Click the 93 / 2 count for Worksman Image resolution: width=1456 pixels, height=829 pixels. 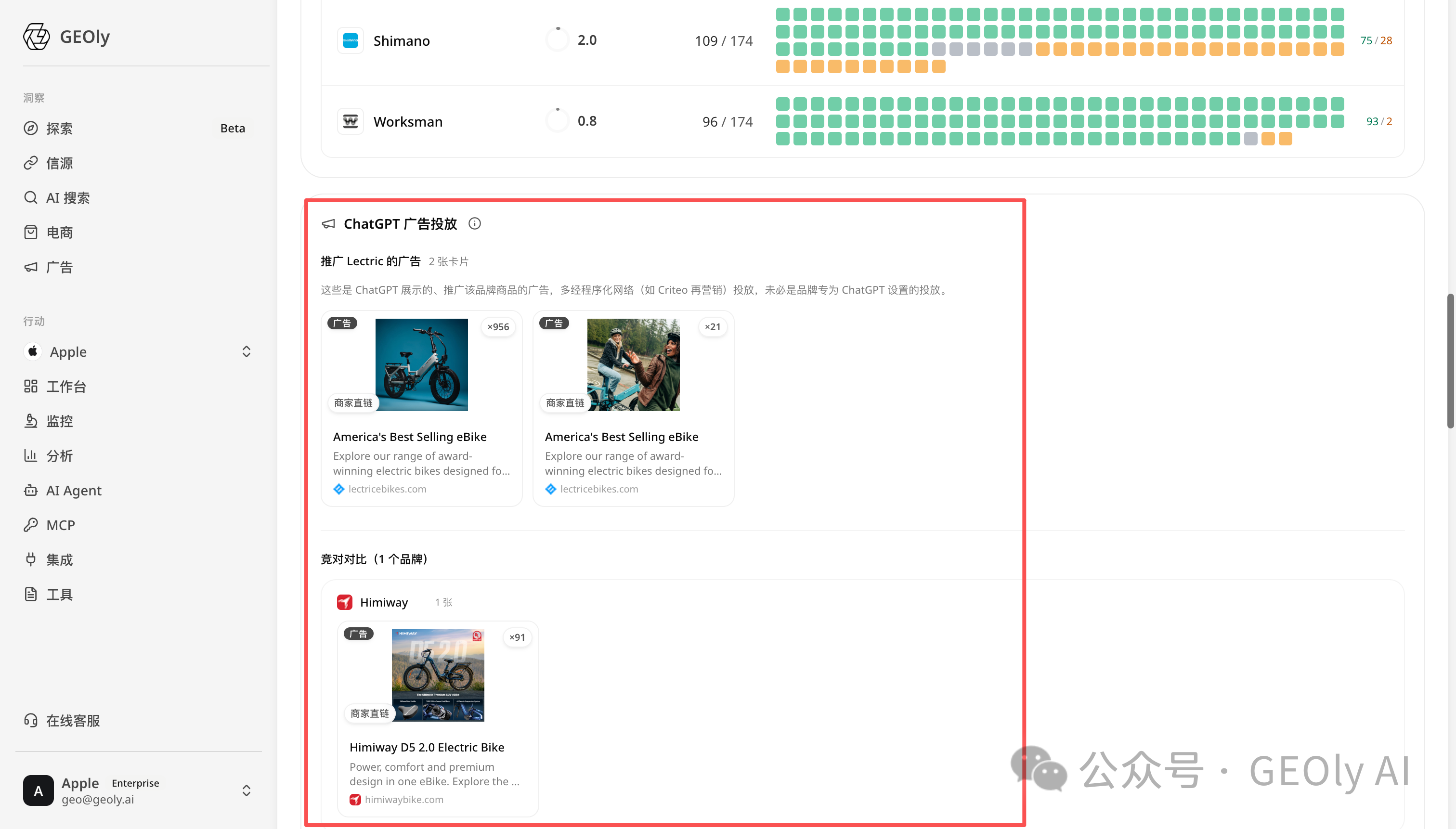1378,121
